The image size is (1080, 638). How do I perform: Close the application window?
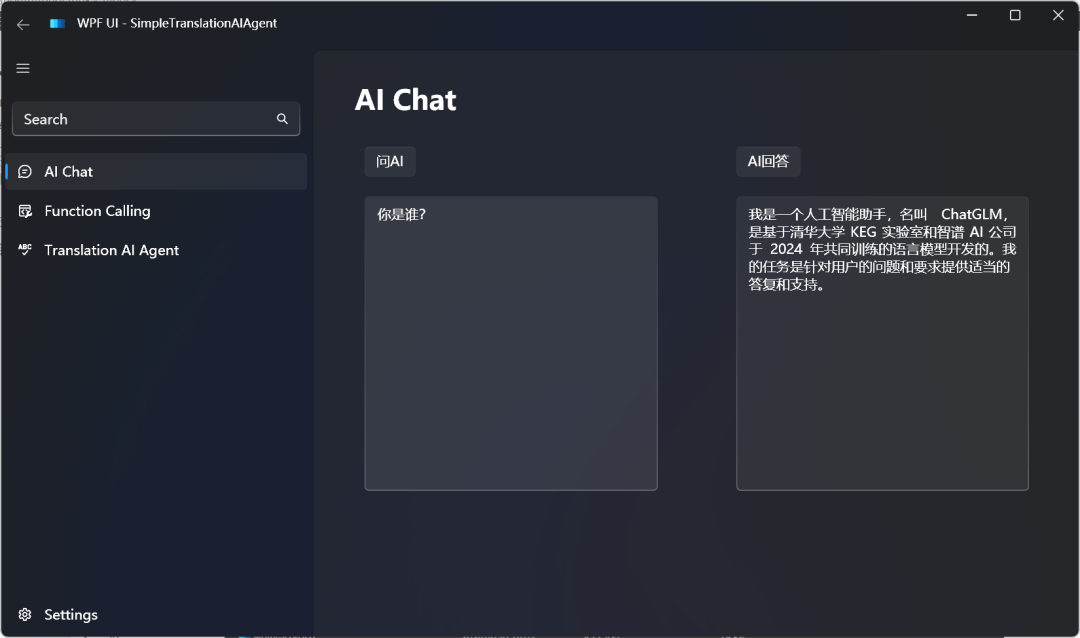pos(1058,15)
